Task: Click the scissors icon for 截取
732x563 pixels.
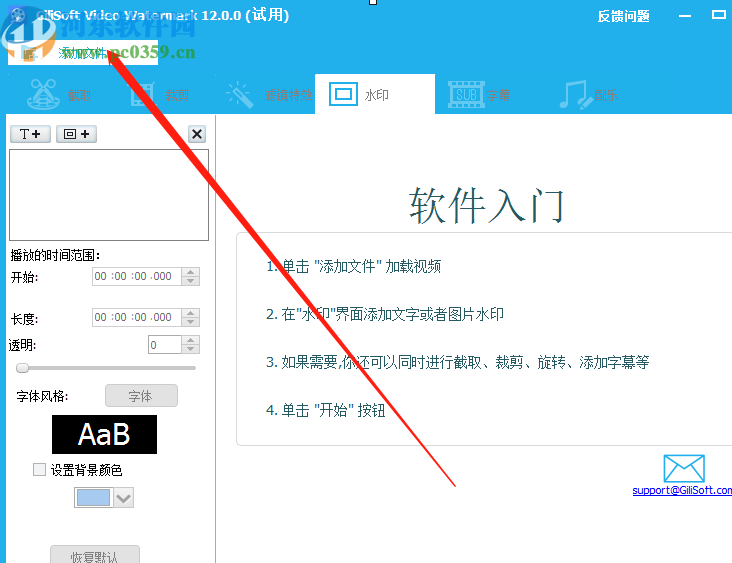Action: (43, 94)
